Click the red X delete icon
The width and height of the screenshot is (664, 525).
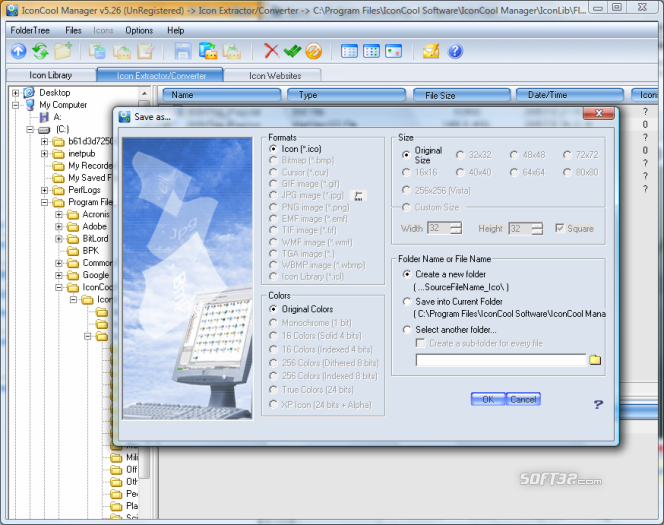(271, 51)
